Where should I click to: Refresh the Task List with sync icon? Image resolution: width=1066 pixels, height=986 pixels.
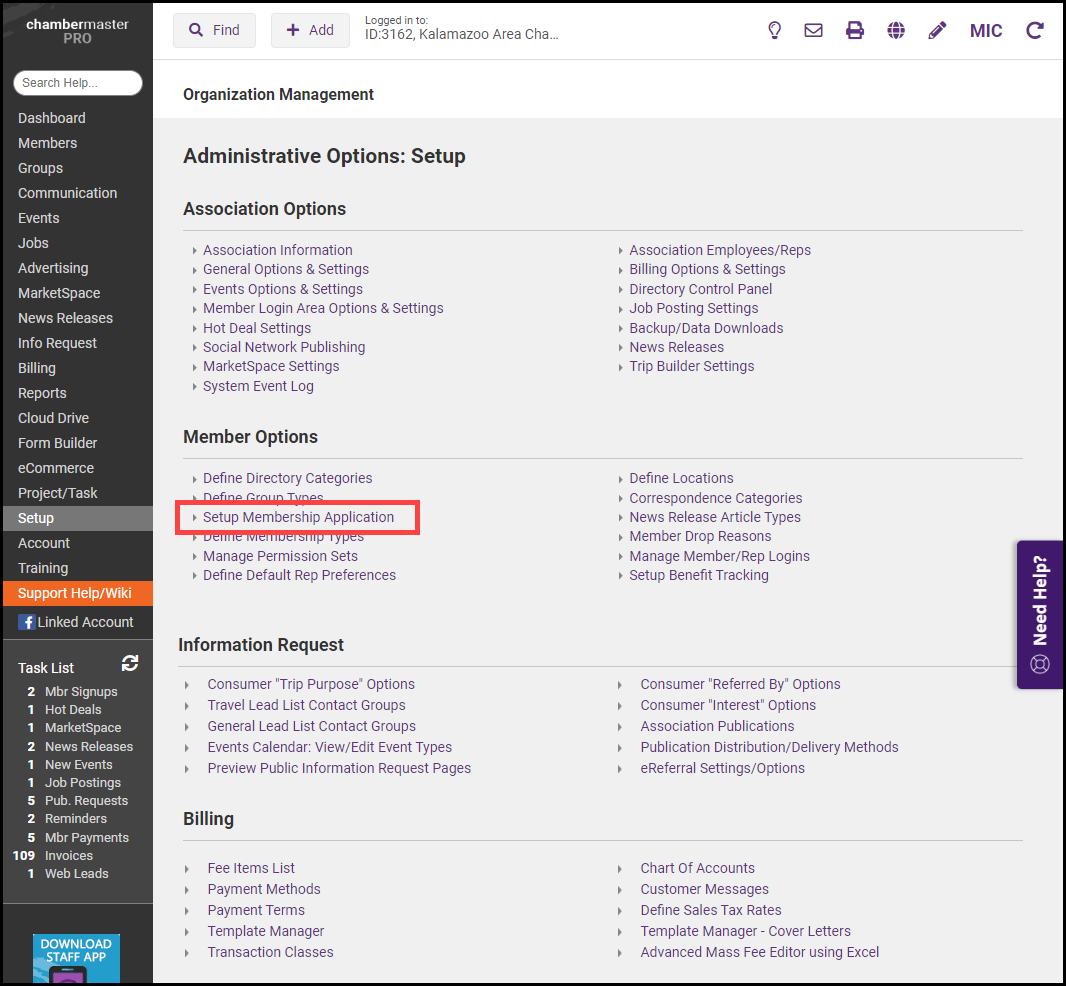130,663
